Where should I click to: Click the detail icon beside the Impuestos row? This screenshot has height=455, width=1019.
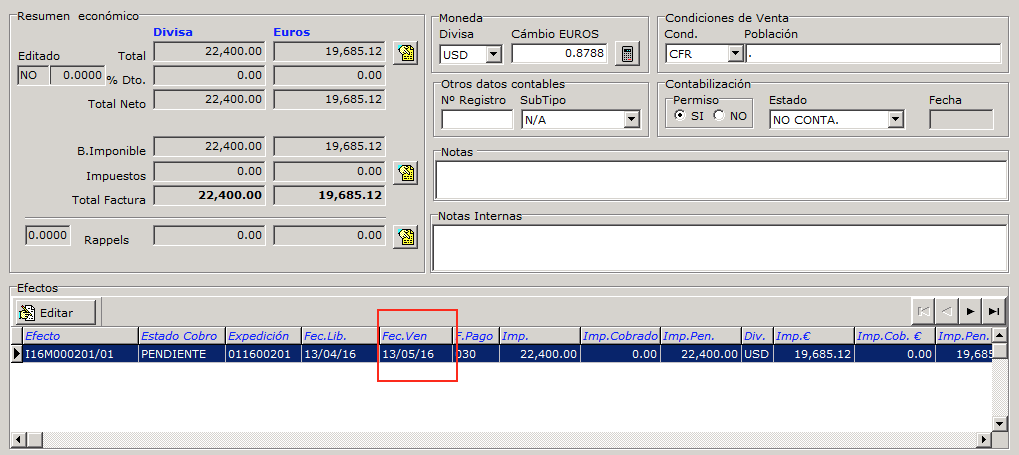(405, 174)
